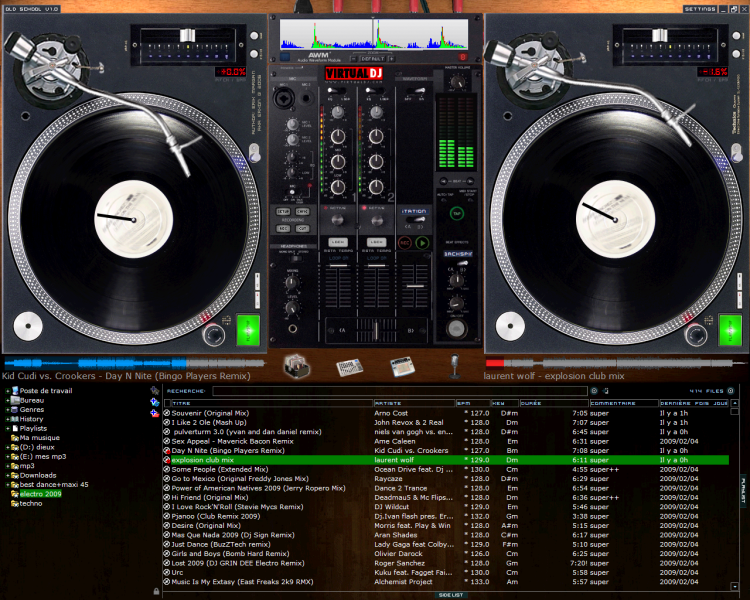Open the vertical Playlist side tab

coord(743,491)
